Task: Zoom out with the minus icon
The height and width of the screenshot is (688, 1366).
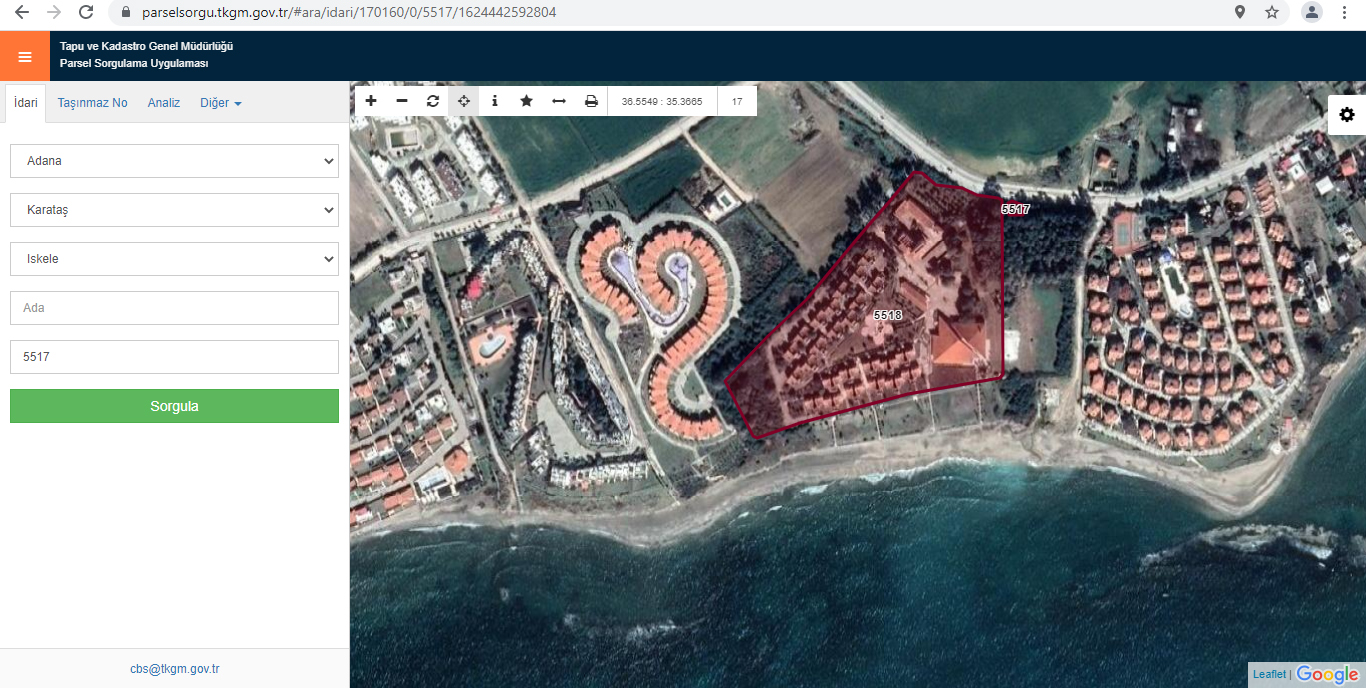Action: pos(402,101)
